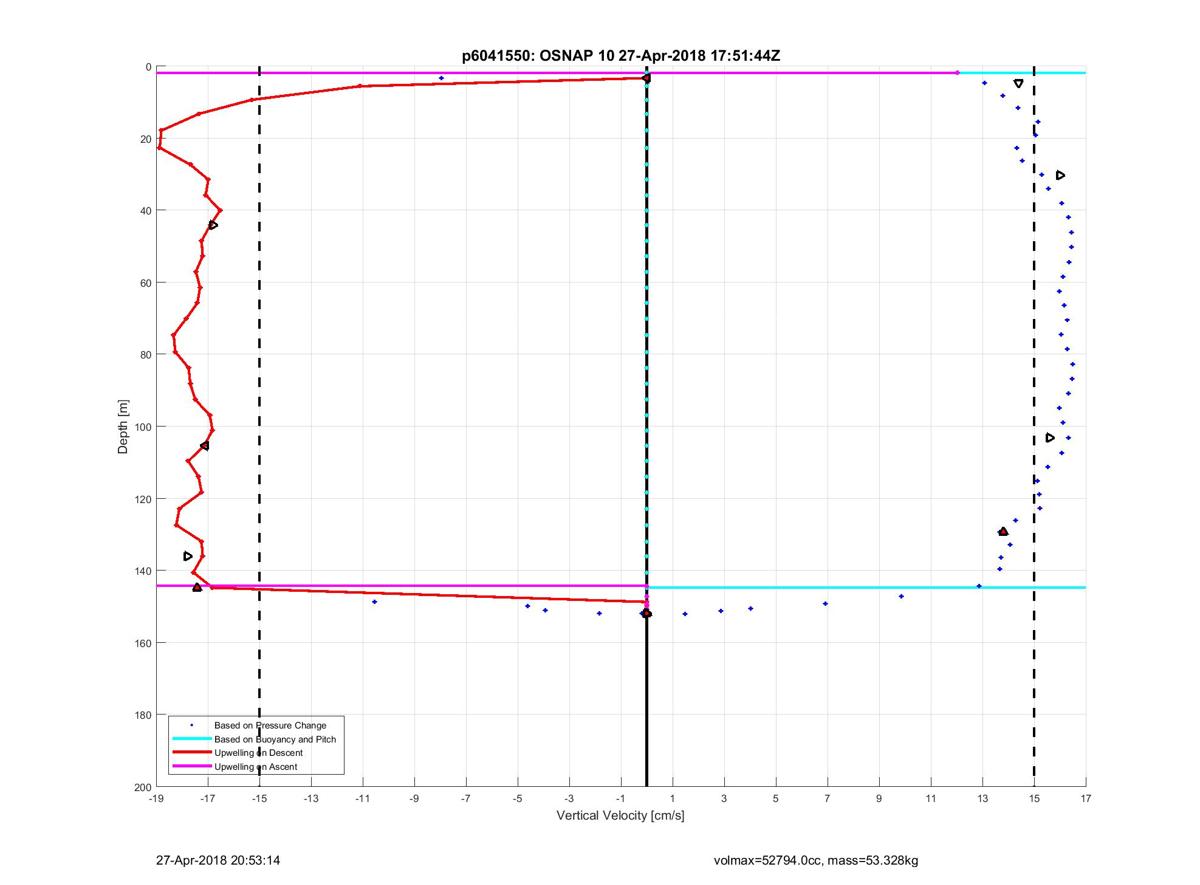The height and width of the screenshot is (885, 1200).
Task: Click the horizontal magenta line near 145 m depth
Action: [x=401, y=586]
